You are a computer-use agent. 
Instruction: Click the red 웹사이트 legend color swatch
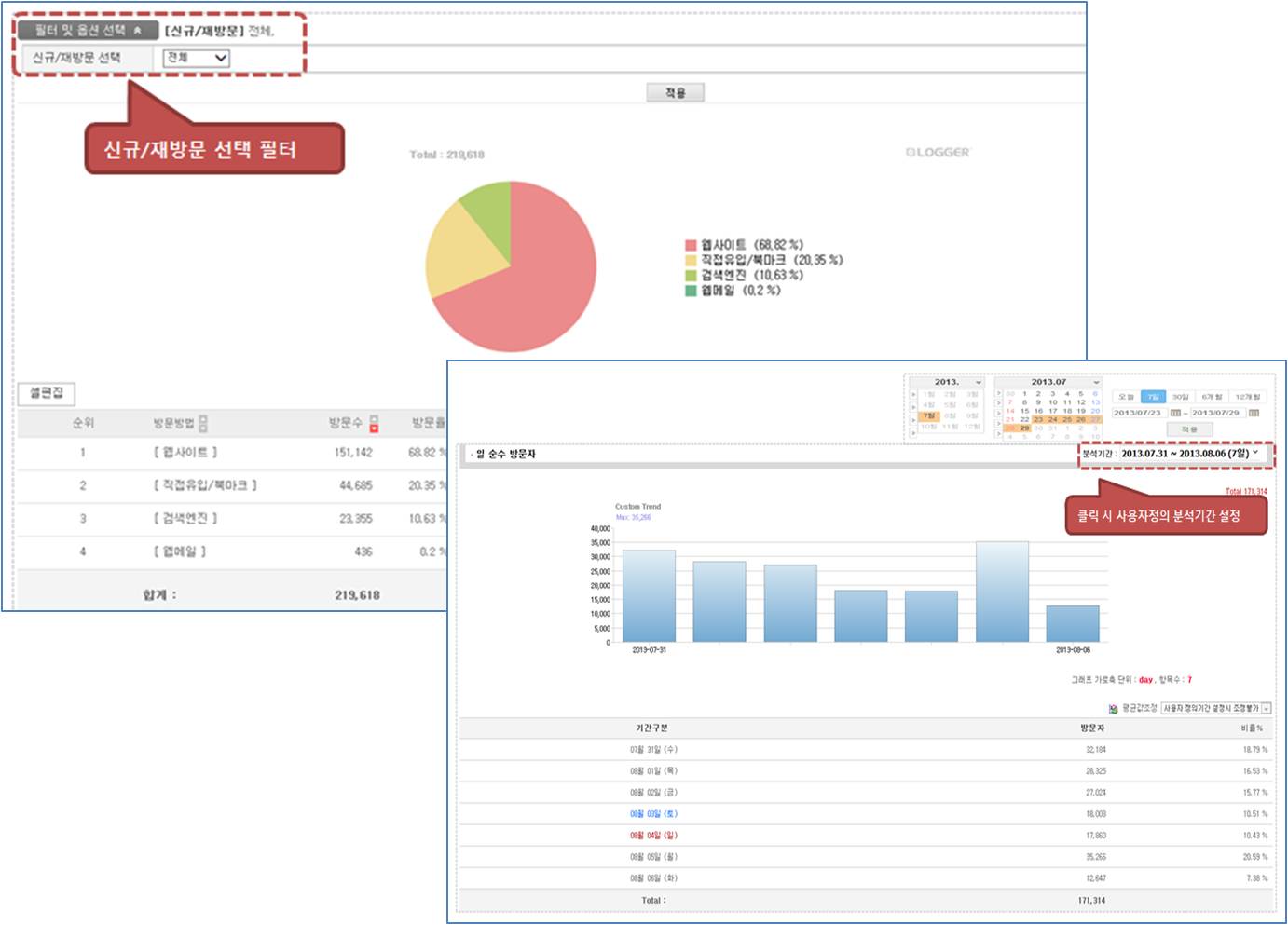point(691,245)
